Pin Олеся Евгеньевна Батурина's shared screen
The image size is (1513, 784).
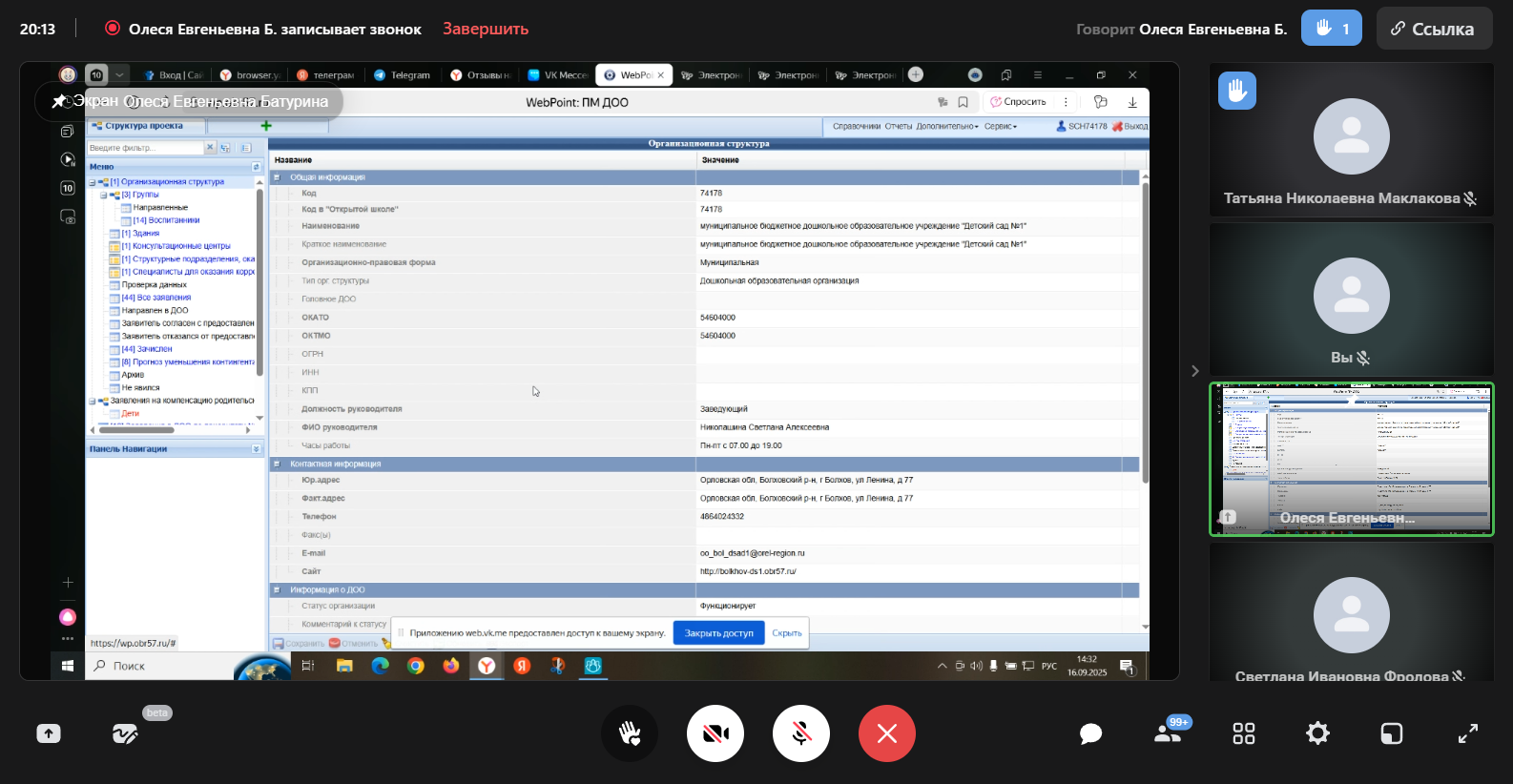pyautogui.click(x=59, y=101)
